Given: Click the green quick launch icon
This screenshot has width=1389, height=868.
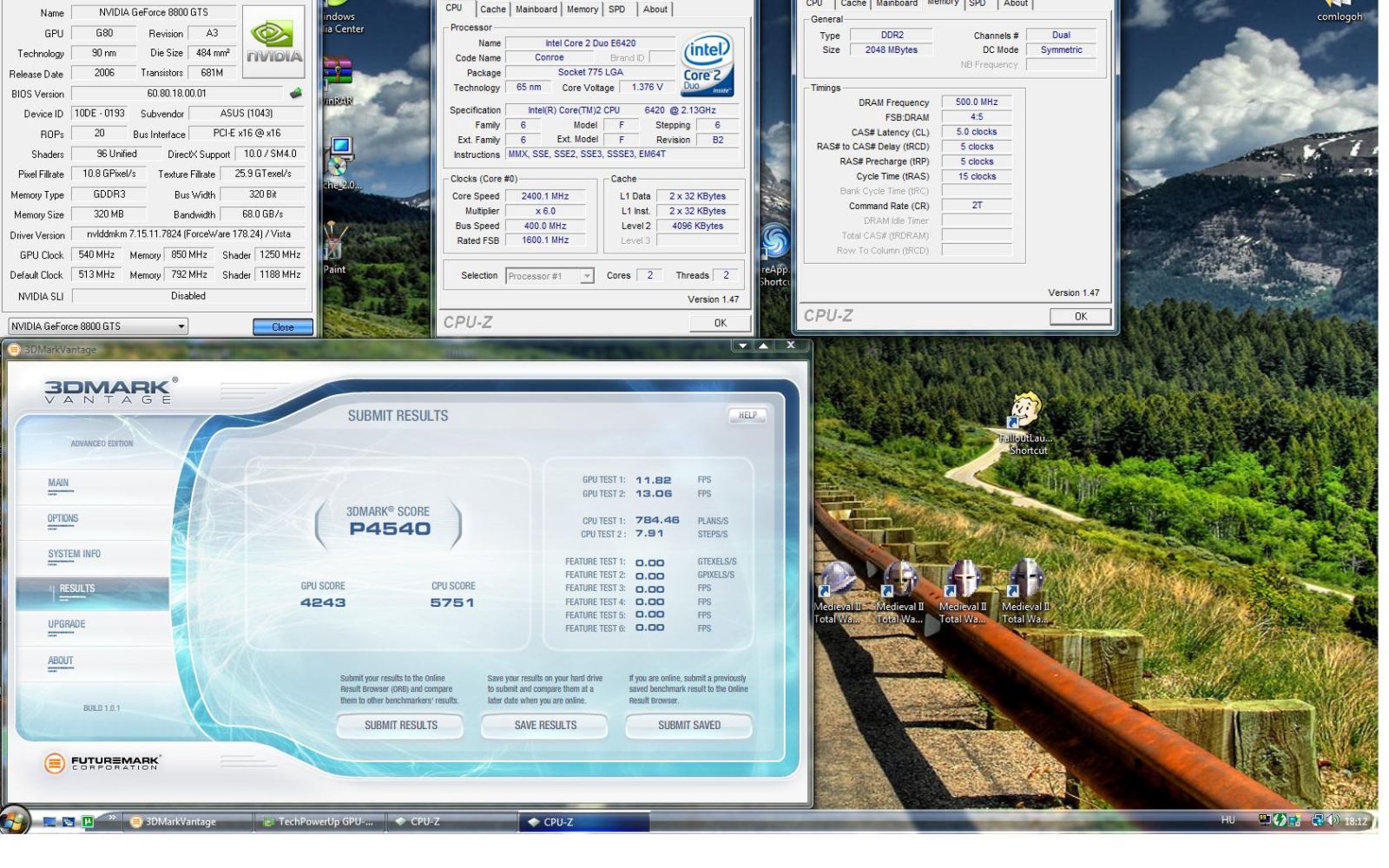Looking at the screenshot, I should pos(88,821).
